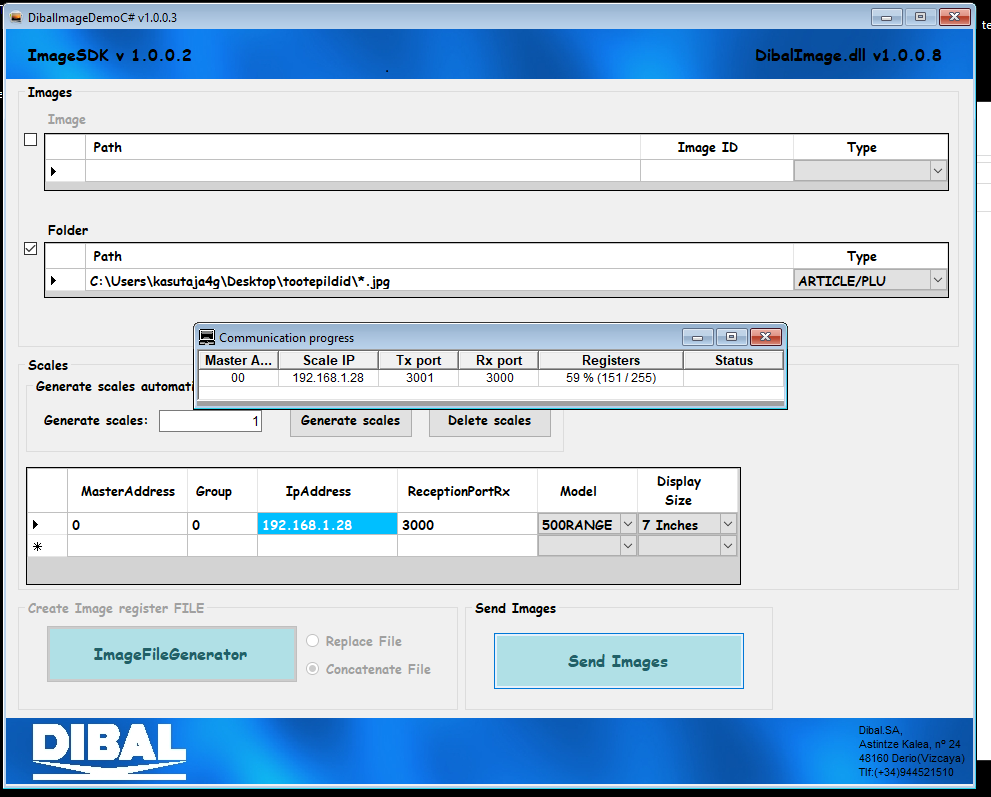The width and height of the screenshot is (991, 797).
Task: Click the 00 master address progress cell
Action: (x=238, y=378)
